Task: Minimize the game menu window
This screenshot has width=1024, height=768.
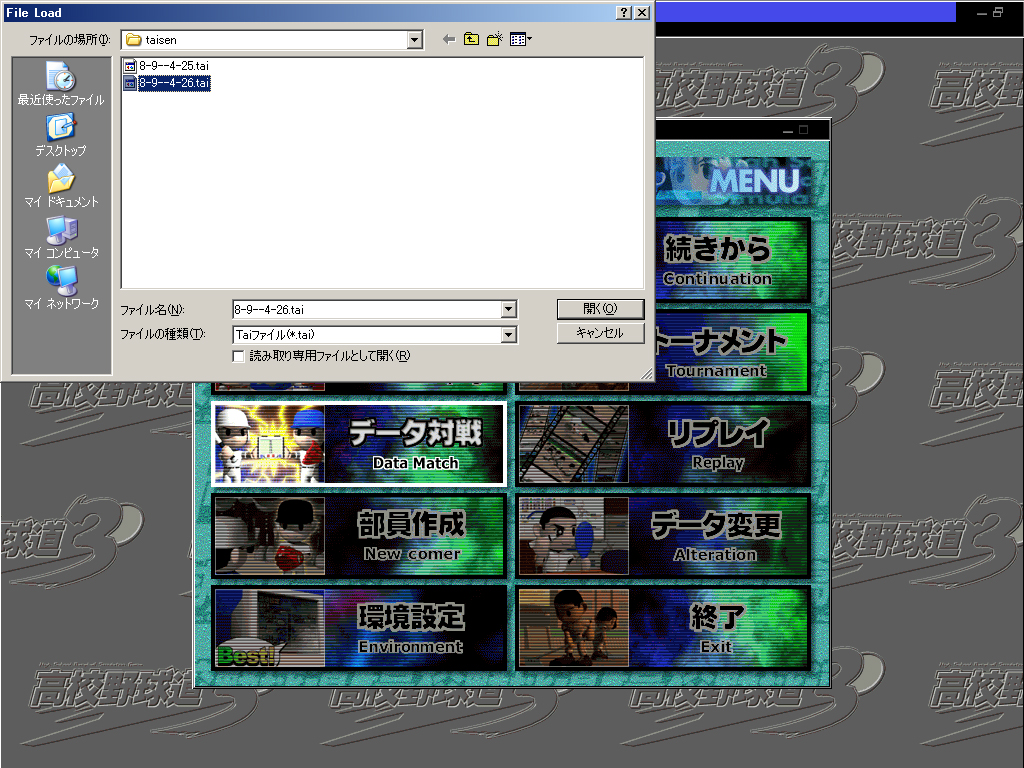Action: coord(788,130)
